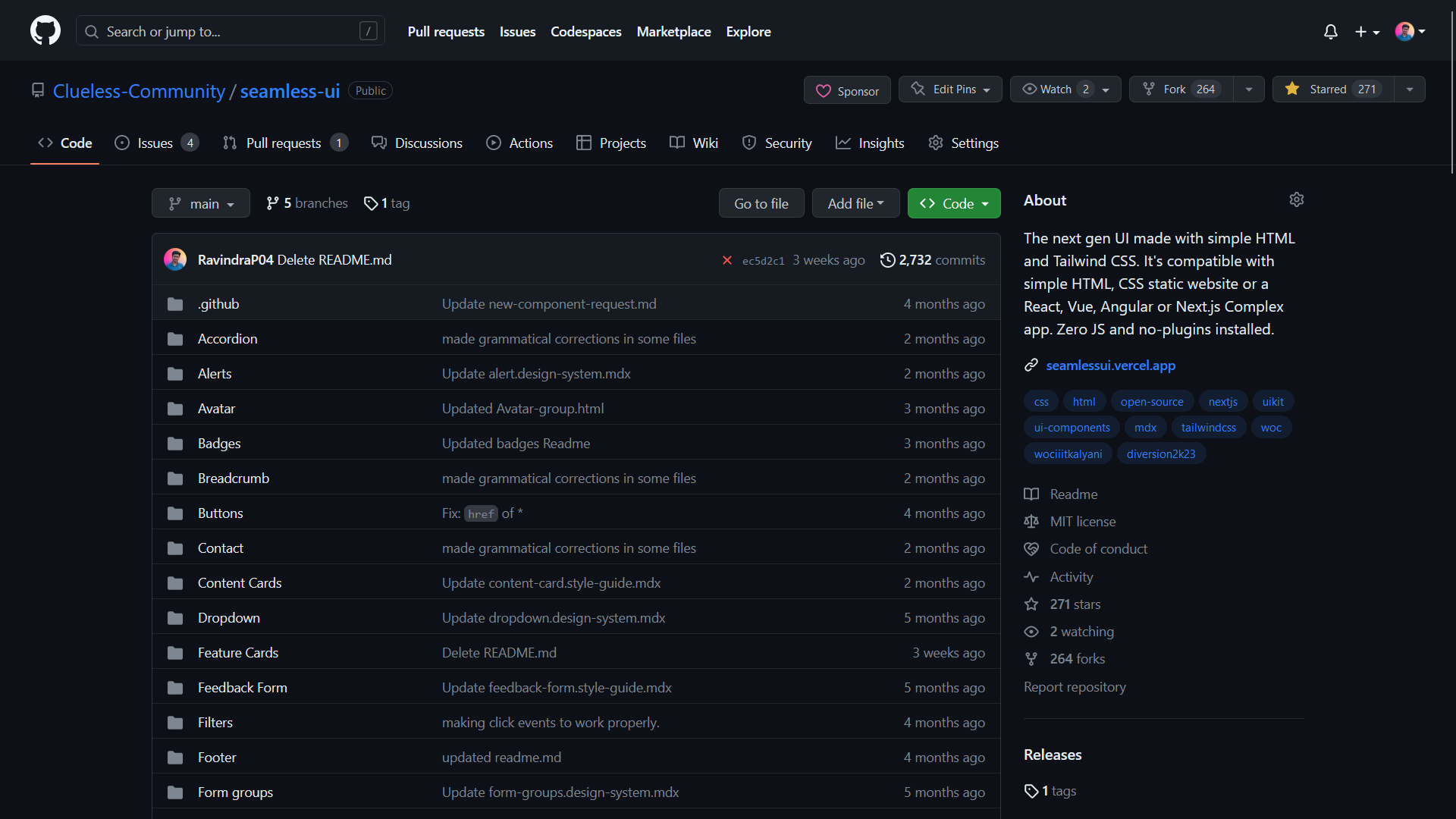Click the Readme book icon
The height and width of the screenshot is (819, 1456).
tap(1031, 494)
